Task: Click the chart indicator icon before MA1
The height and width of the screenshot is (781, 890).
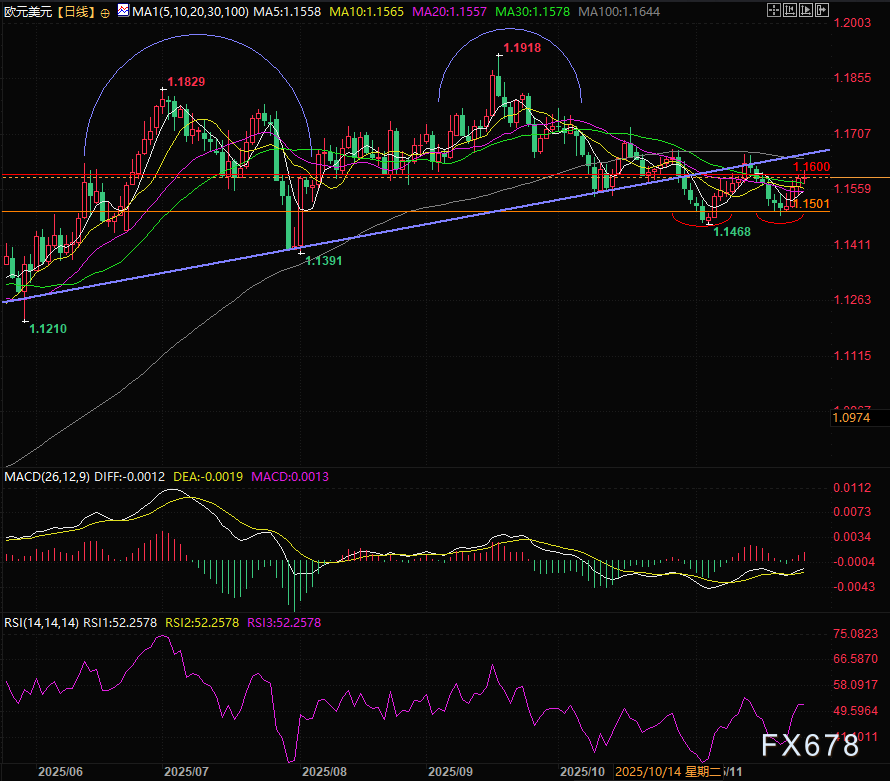Action: coord(123,11)
